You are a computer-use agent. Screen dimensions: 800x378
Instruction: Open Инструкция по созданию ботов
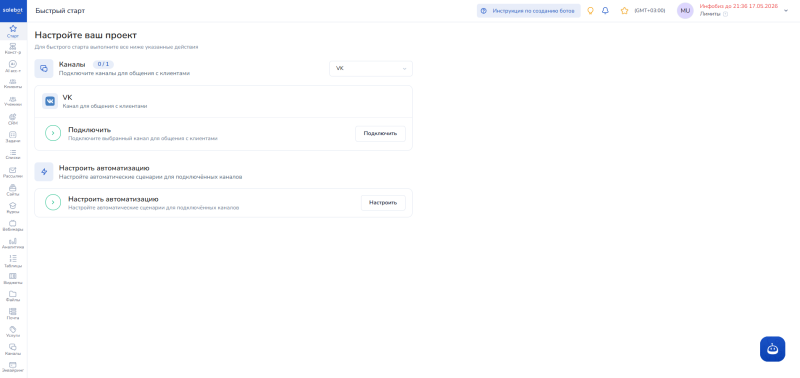[x=529, y=11]
